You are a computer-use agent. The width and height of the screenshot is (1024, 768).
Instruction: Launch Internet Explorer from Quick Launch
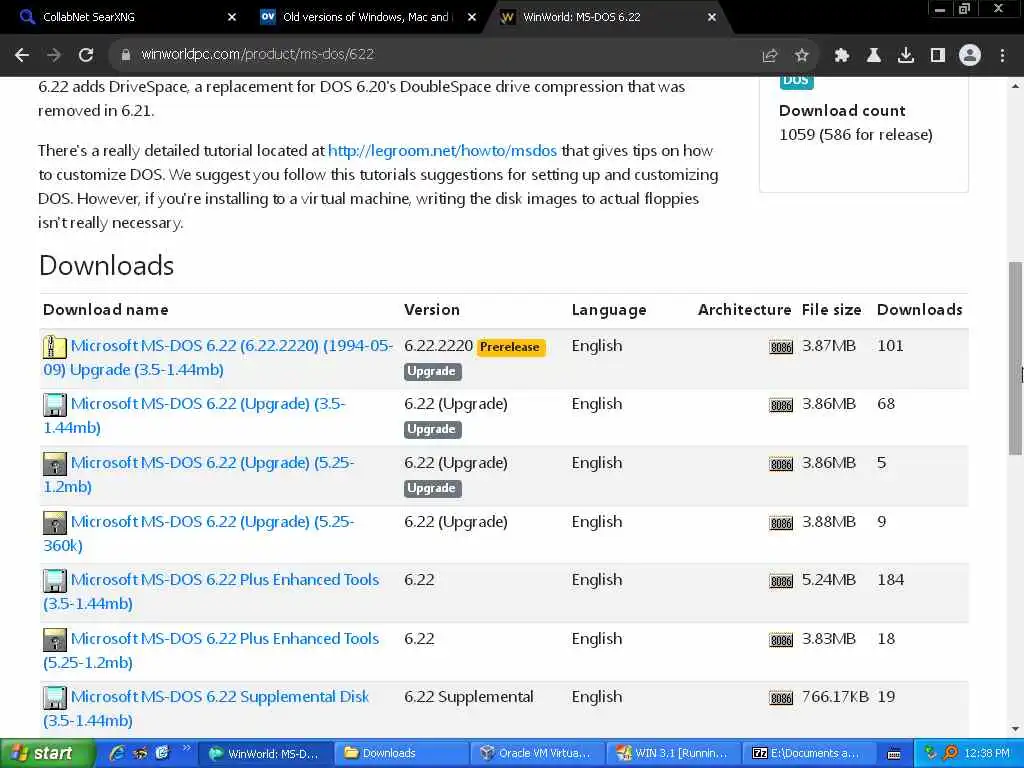point(118,753)
